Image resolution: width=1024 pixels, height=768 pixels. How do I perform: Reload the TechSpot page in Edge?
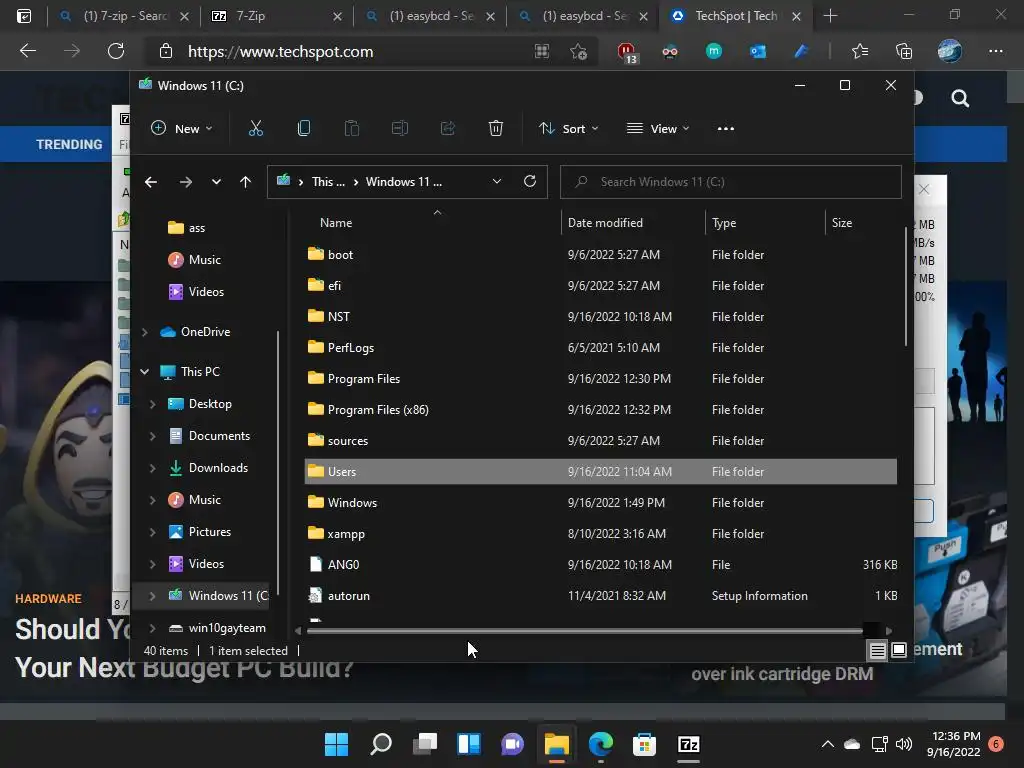(116, 52)
